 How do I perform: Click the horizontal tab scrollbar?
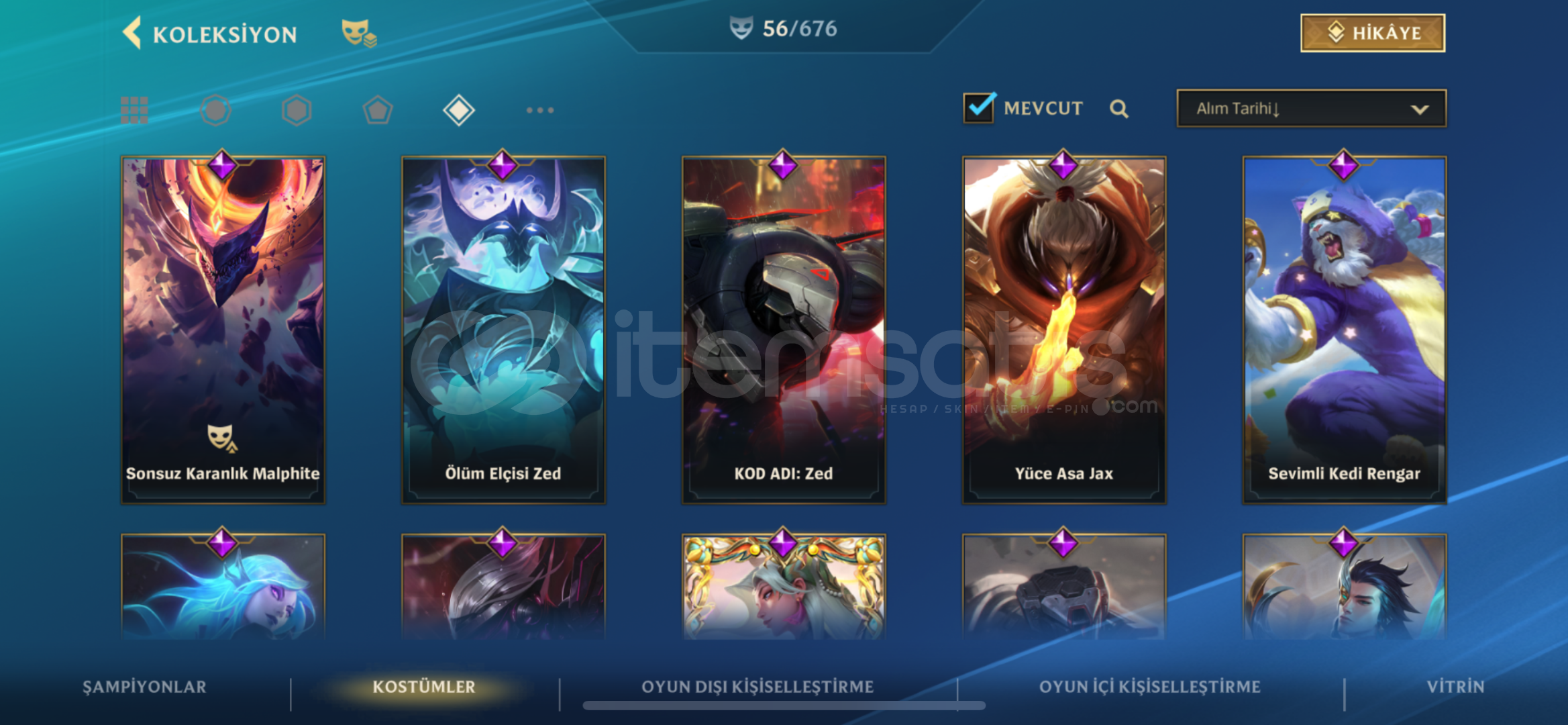[784, 706]
